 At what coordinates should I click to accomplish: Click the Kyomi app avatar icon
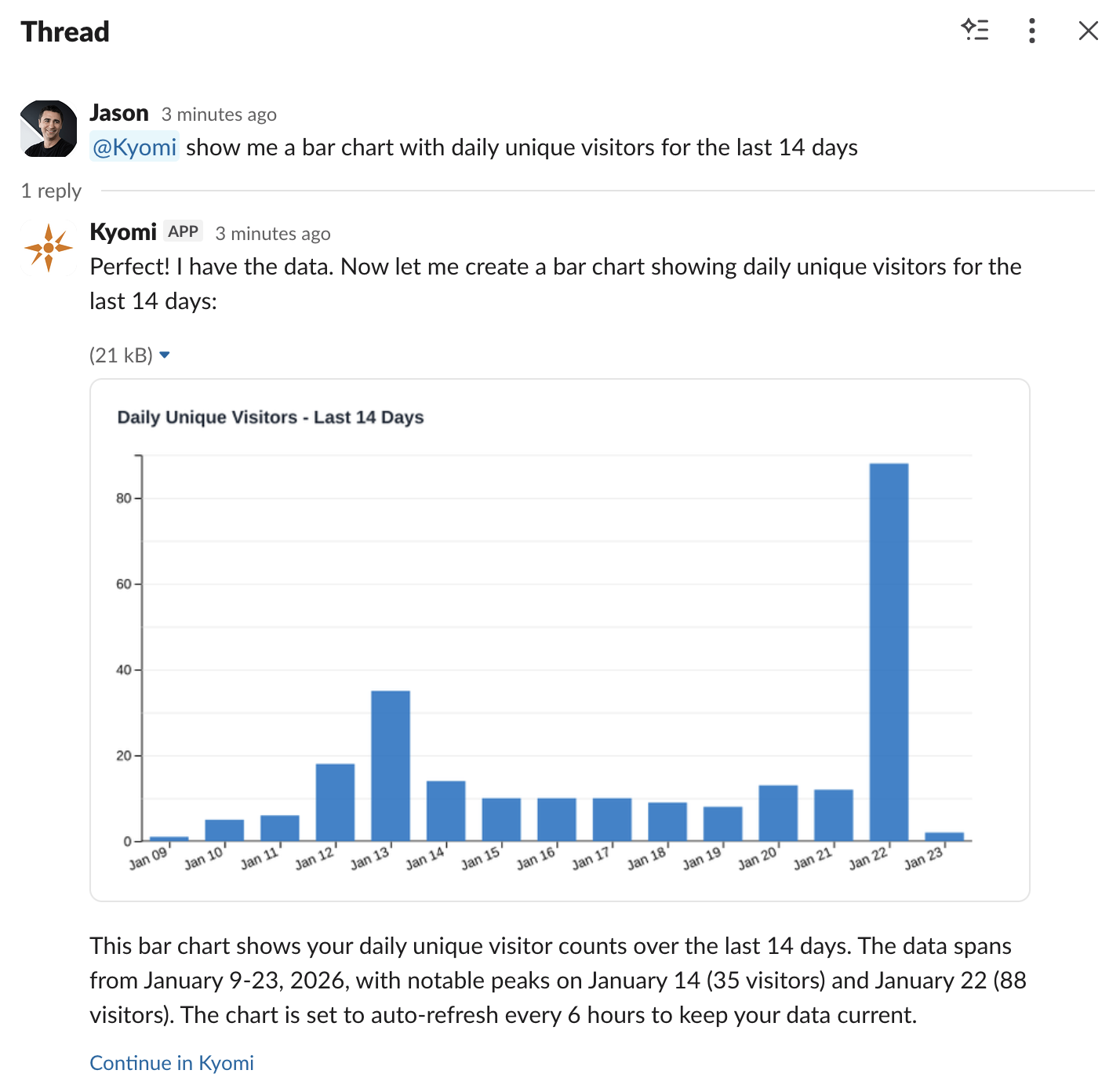(x=48, y=247)
